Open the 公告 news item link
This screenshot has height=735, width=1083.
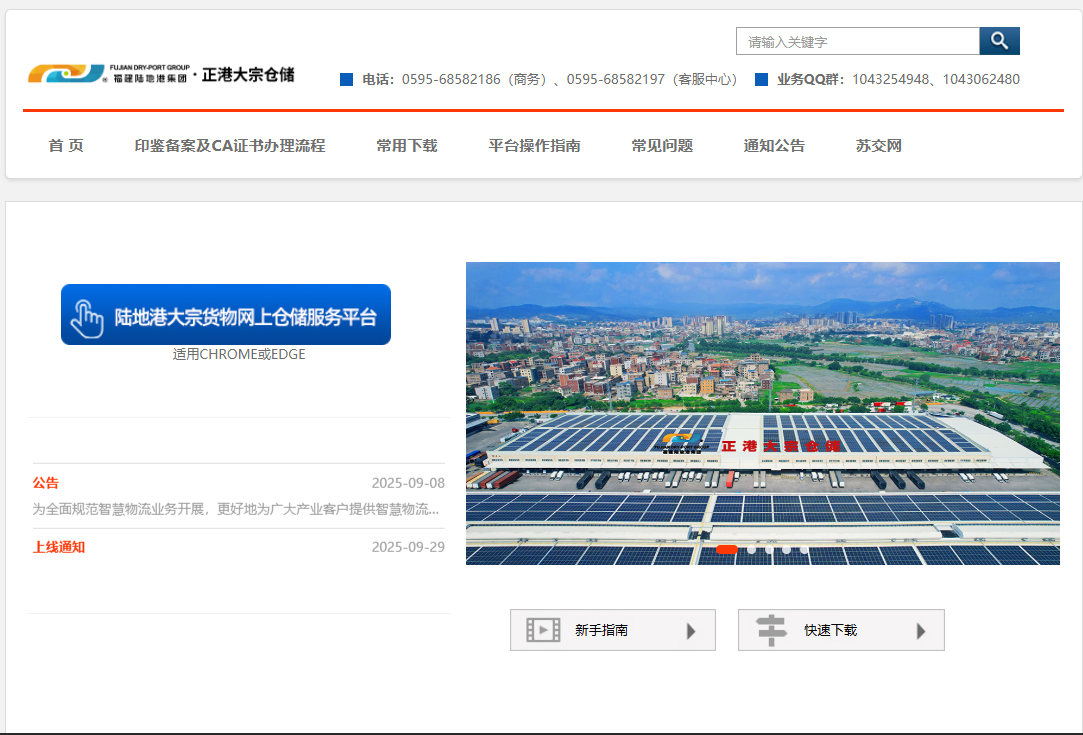coord(46,483)
